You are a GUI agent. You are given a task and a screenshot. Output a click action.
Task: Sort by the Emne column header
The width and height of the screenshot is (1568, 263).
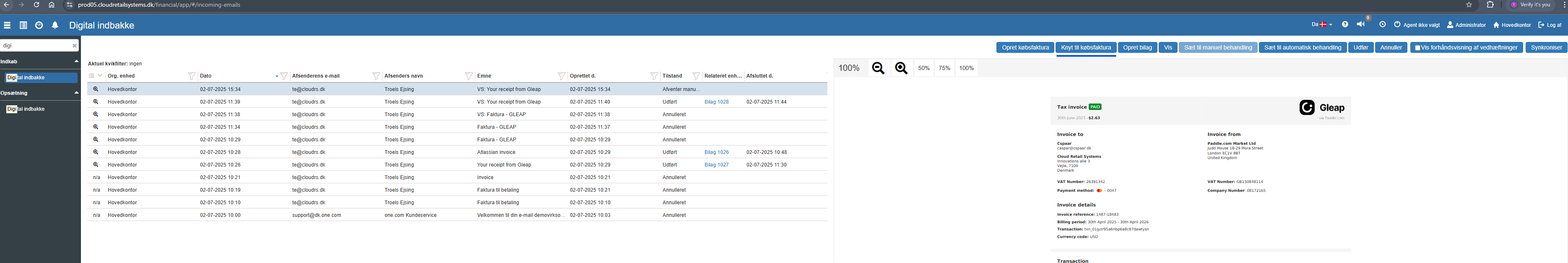click(x=484, y=76)
